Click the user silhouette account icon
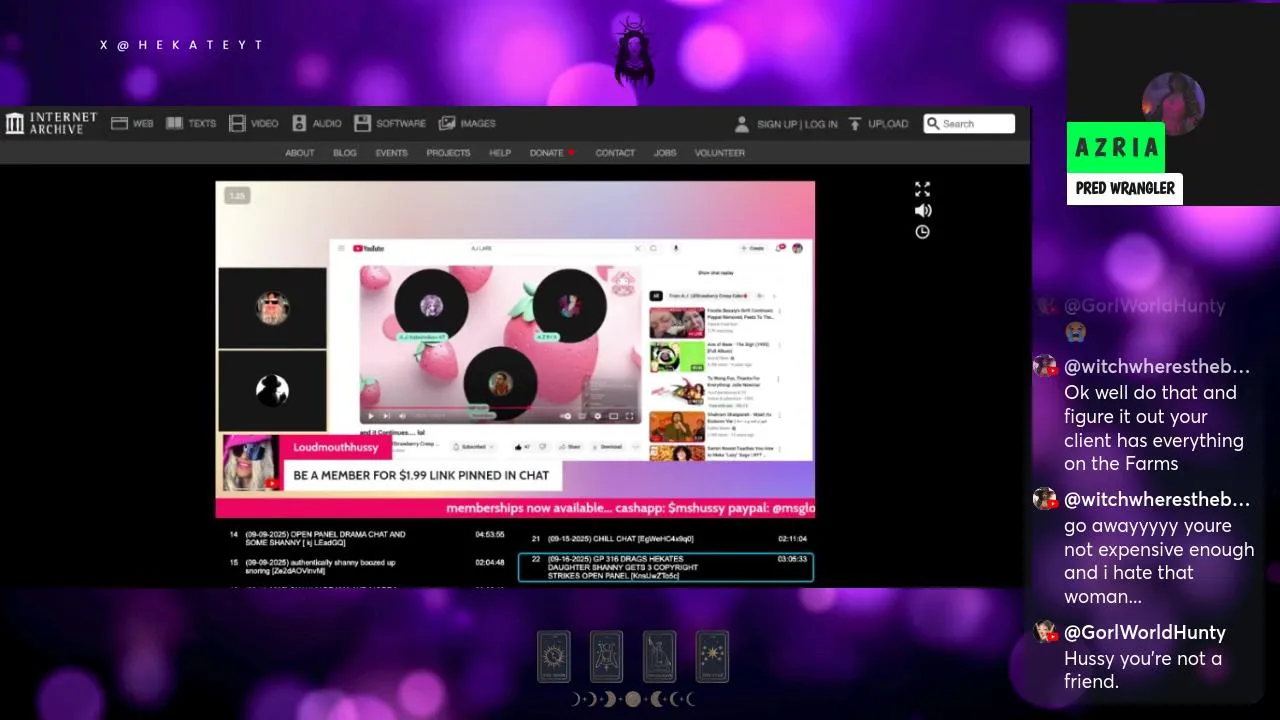This screenshot has width=1280, height=720. 742,124
